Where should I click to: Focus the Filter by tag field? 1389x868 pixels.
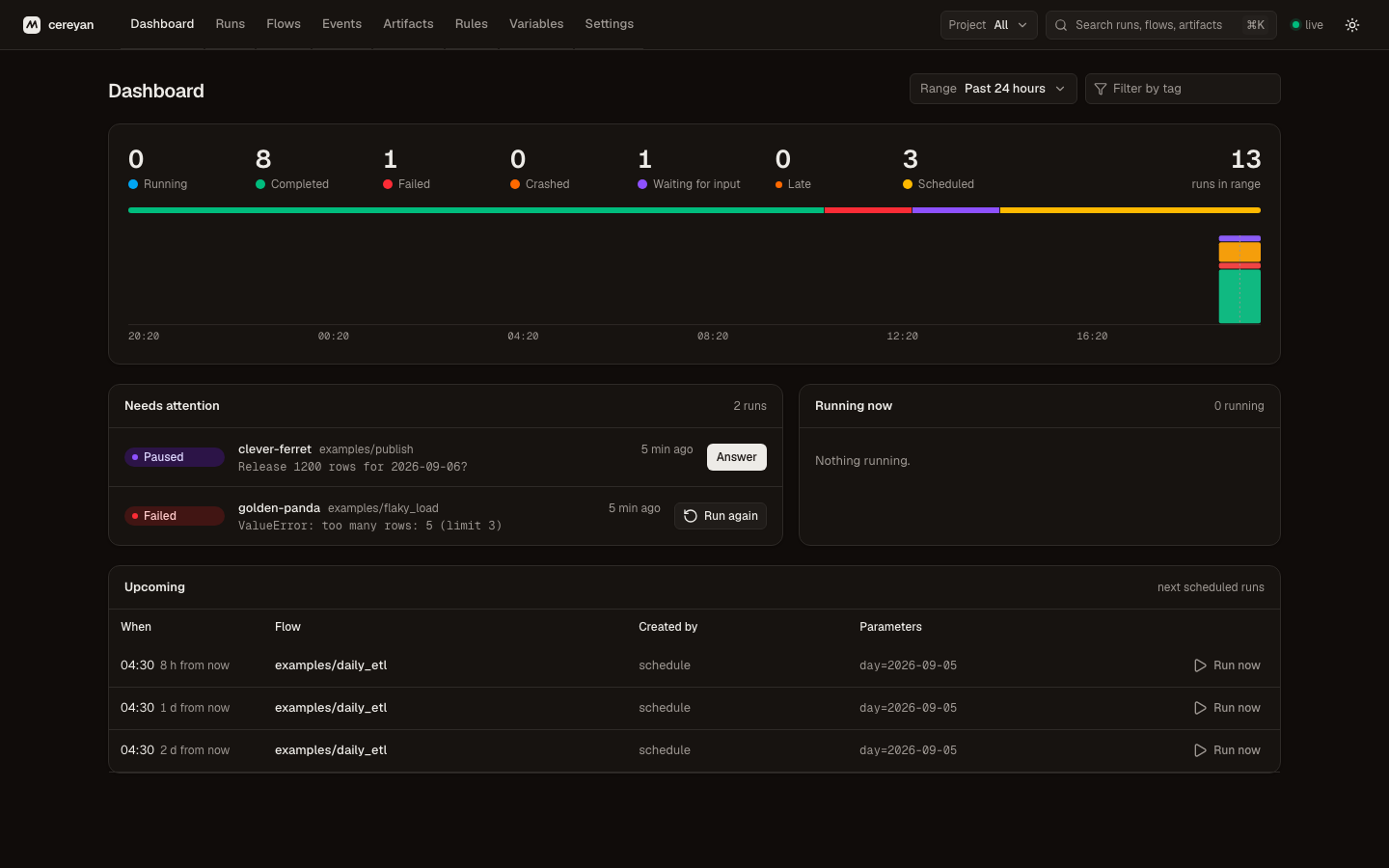pyautogui.click(x=1183, y=89)
